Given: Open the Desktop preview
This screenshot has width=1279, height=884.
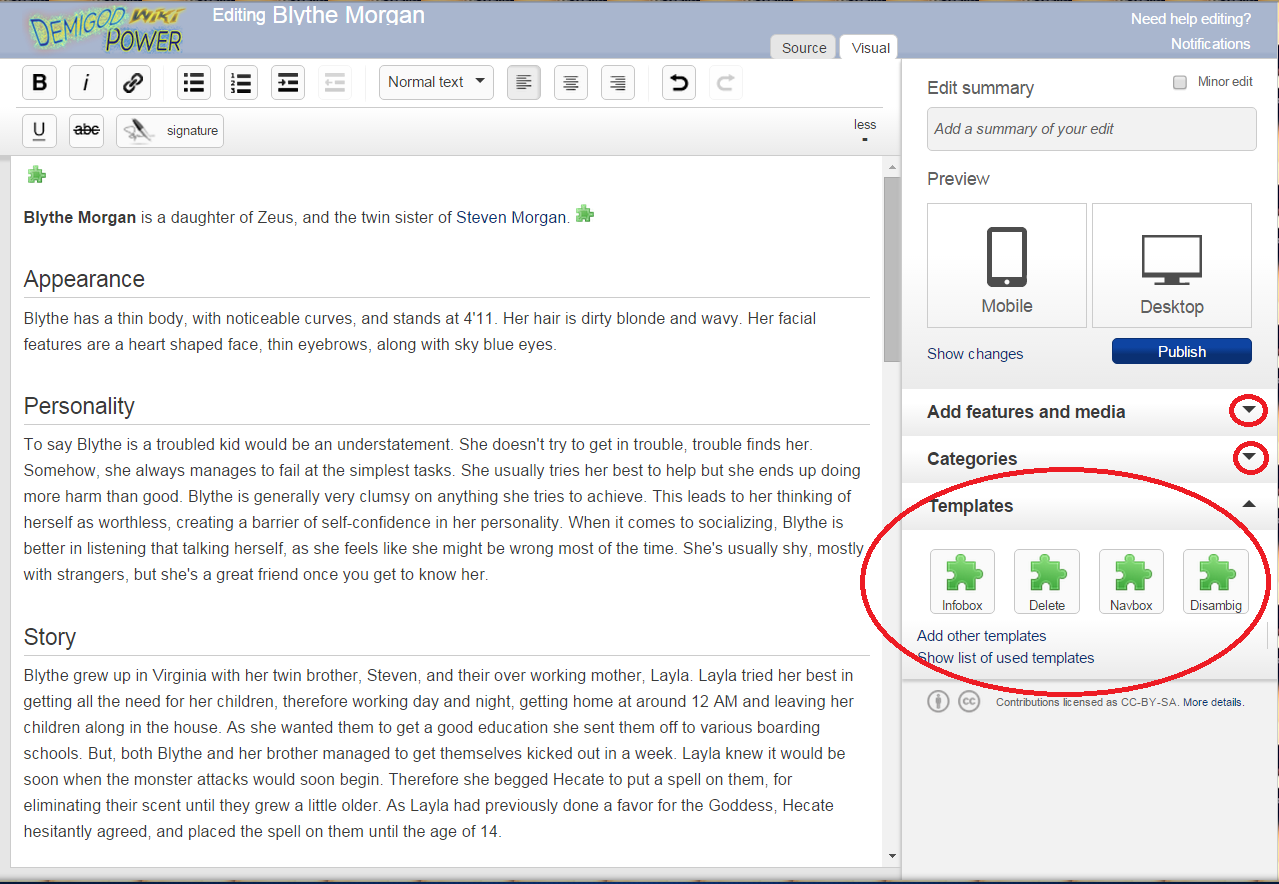Looking at the screenshot, I should (x=1172, y=266).
